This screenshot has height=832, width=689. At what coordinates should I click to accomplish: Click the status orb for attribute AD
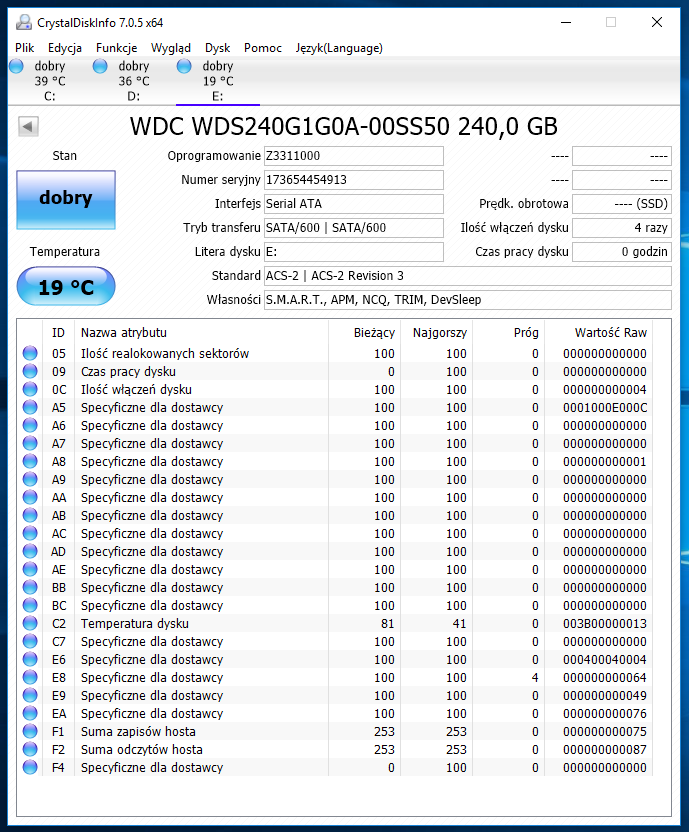30,551
